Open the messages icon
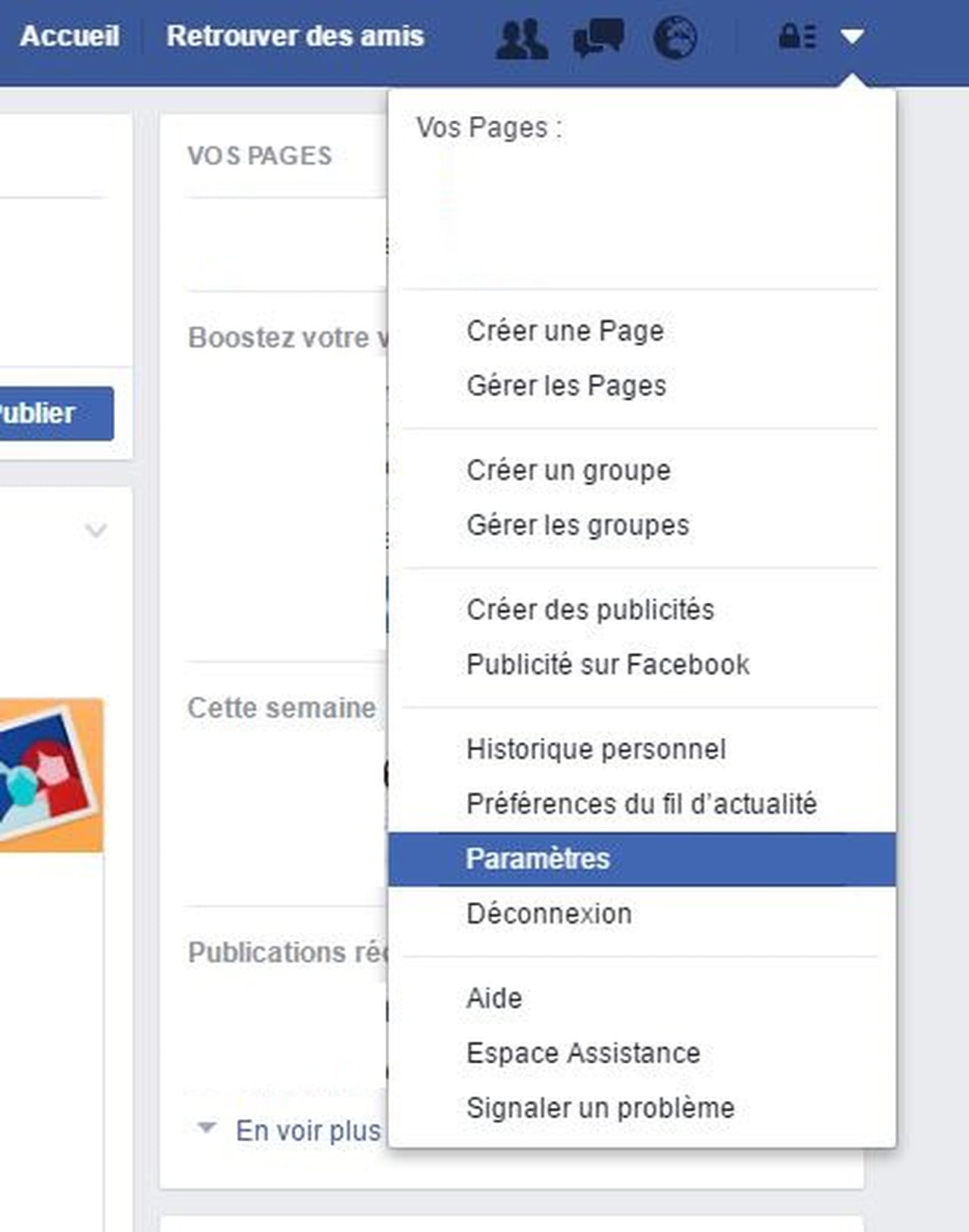Image resolution: width=969 pixels, height=1232 pixels. point(598,37)
